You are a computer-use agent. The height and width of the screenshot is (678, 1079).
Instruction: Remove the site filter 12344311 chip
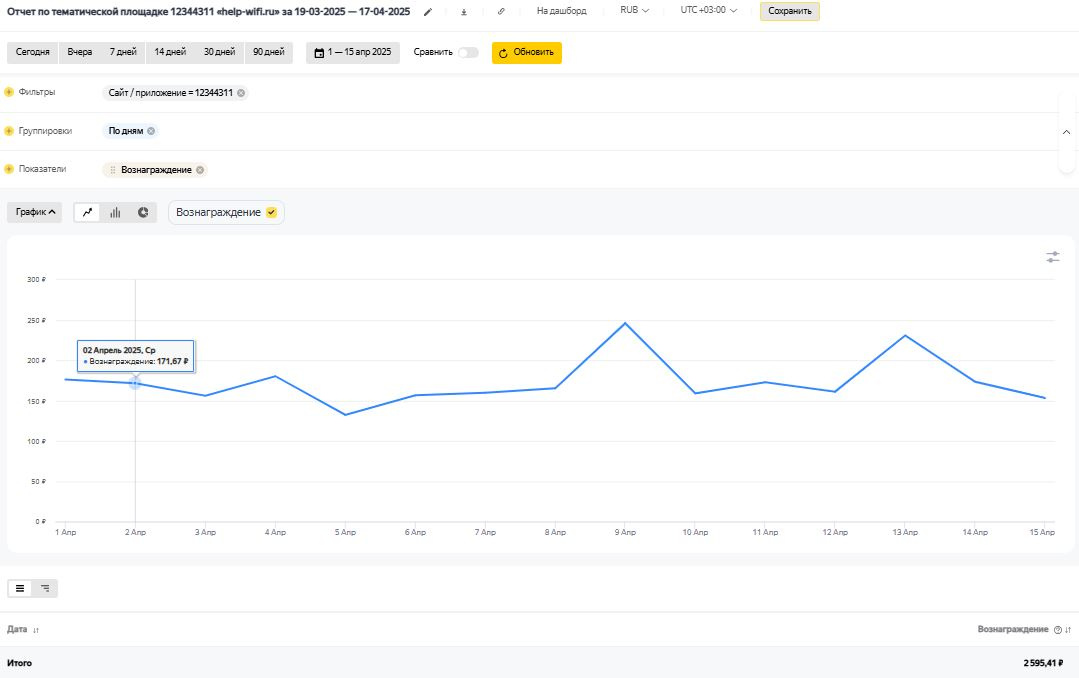(241, 93)
